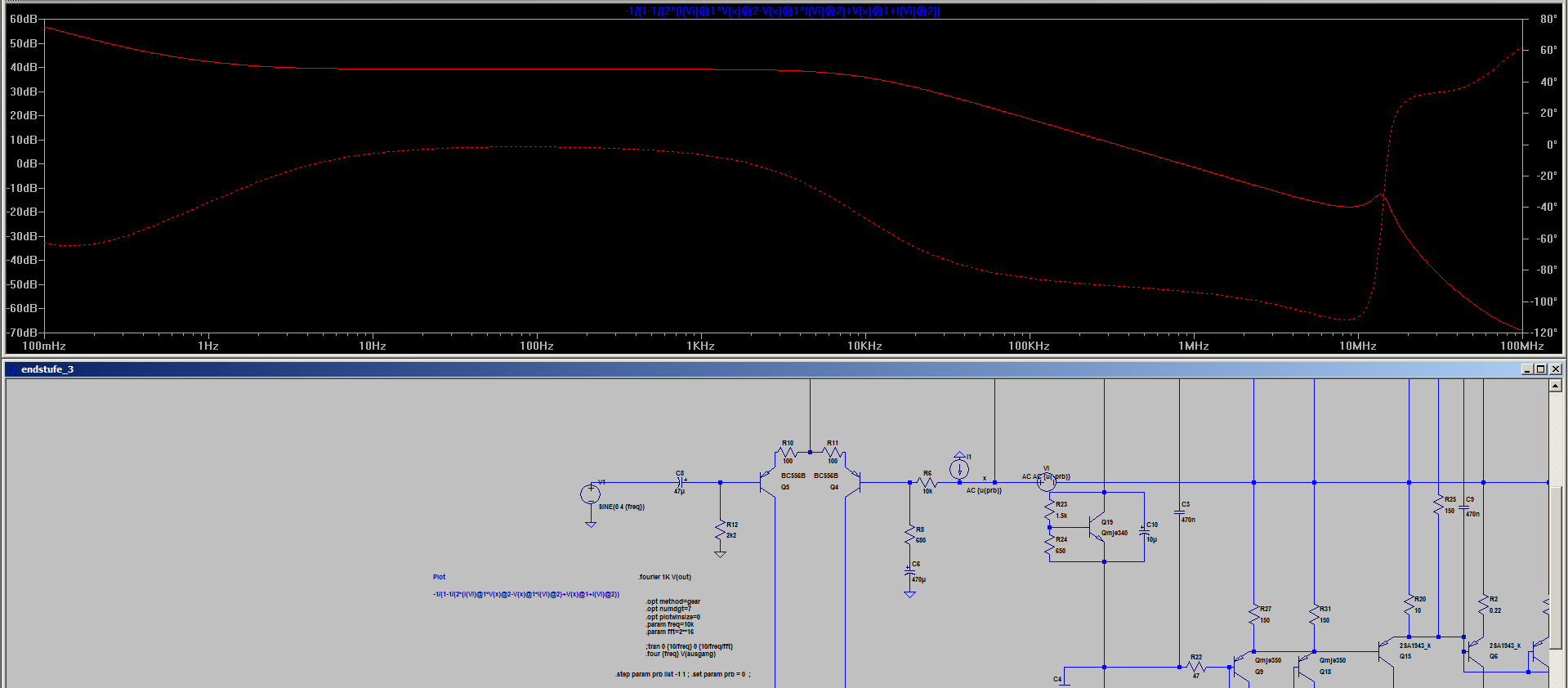
Task: Close the endstufe_3 schematic window
Action: (x=1555, y=369)
